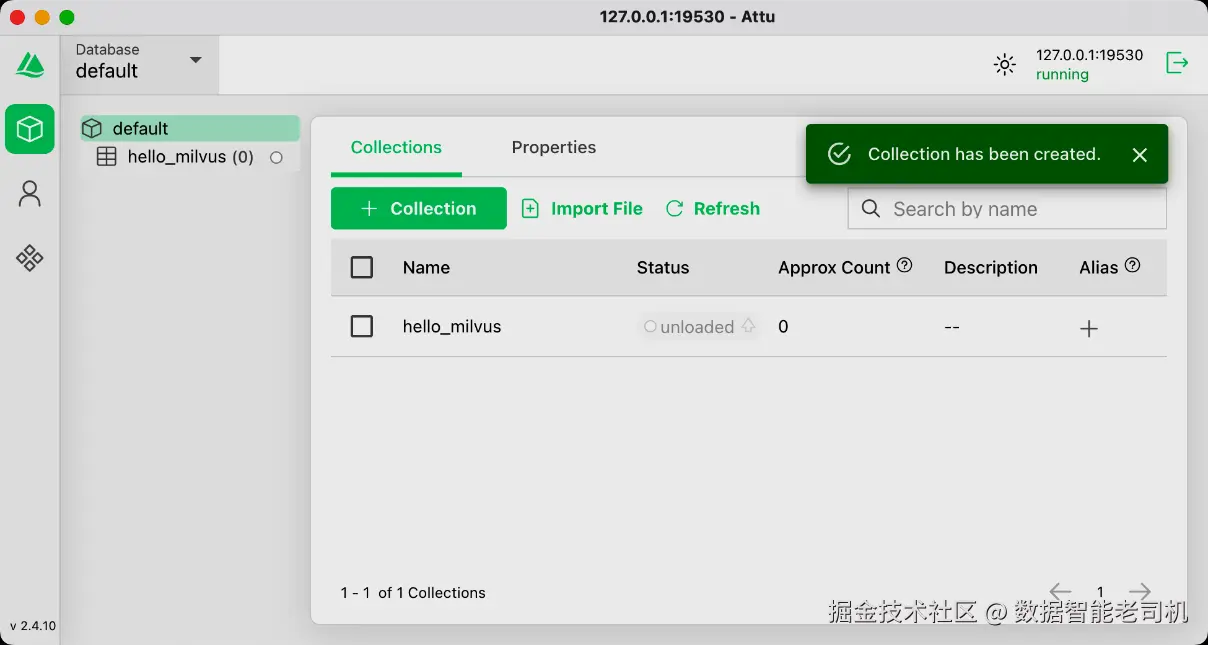Click the Refresh button

click(x=713, y=208)
